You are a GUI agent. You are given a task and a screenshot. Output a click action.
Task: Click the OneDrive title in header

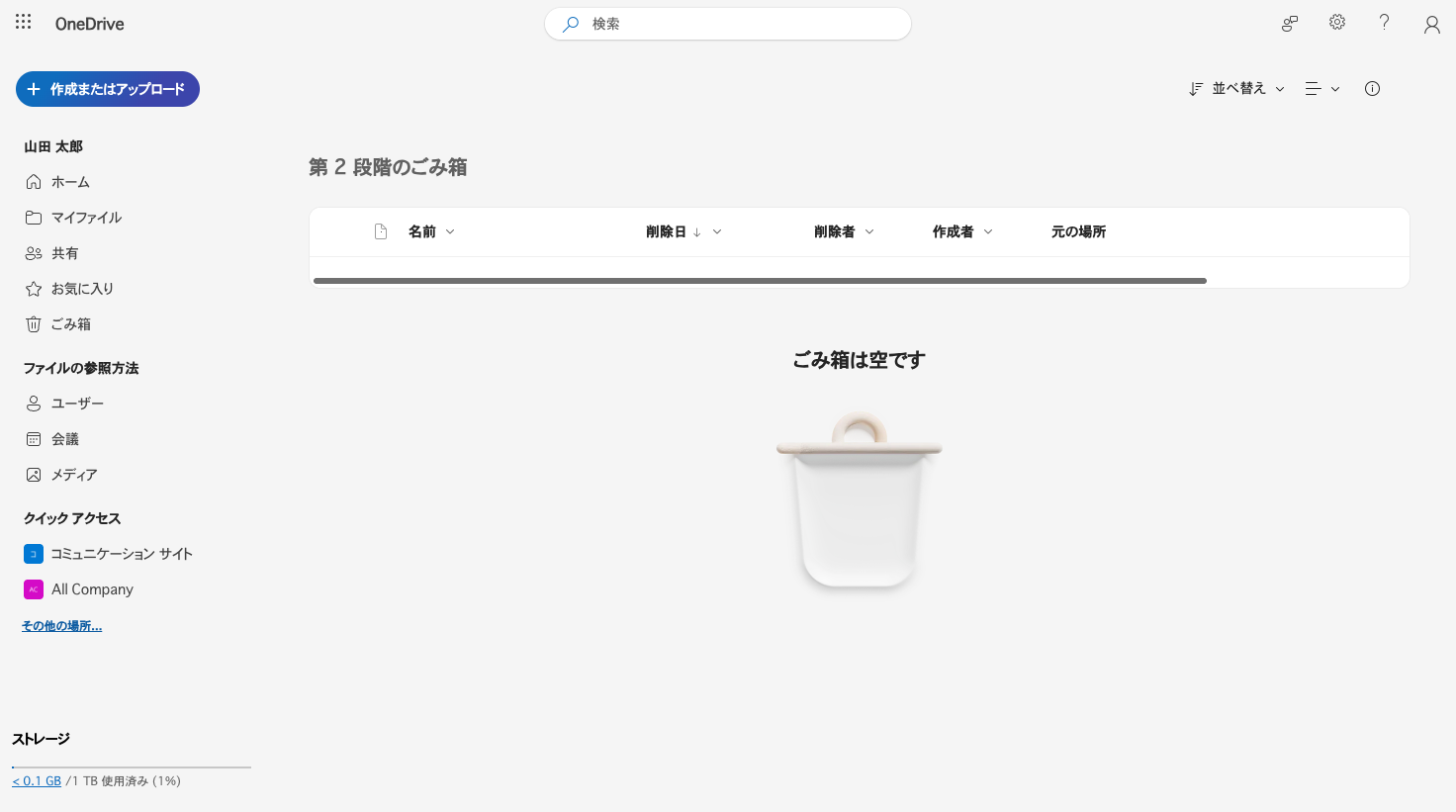click(90, 24)
